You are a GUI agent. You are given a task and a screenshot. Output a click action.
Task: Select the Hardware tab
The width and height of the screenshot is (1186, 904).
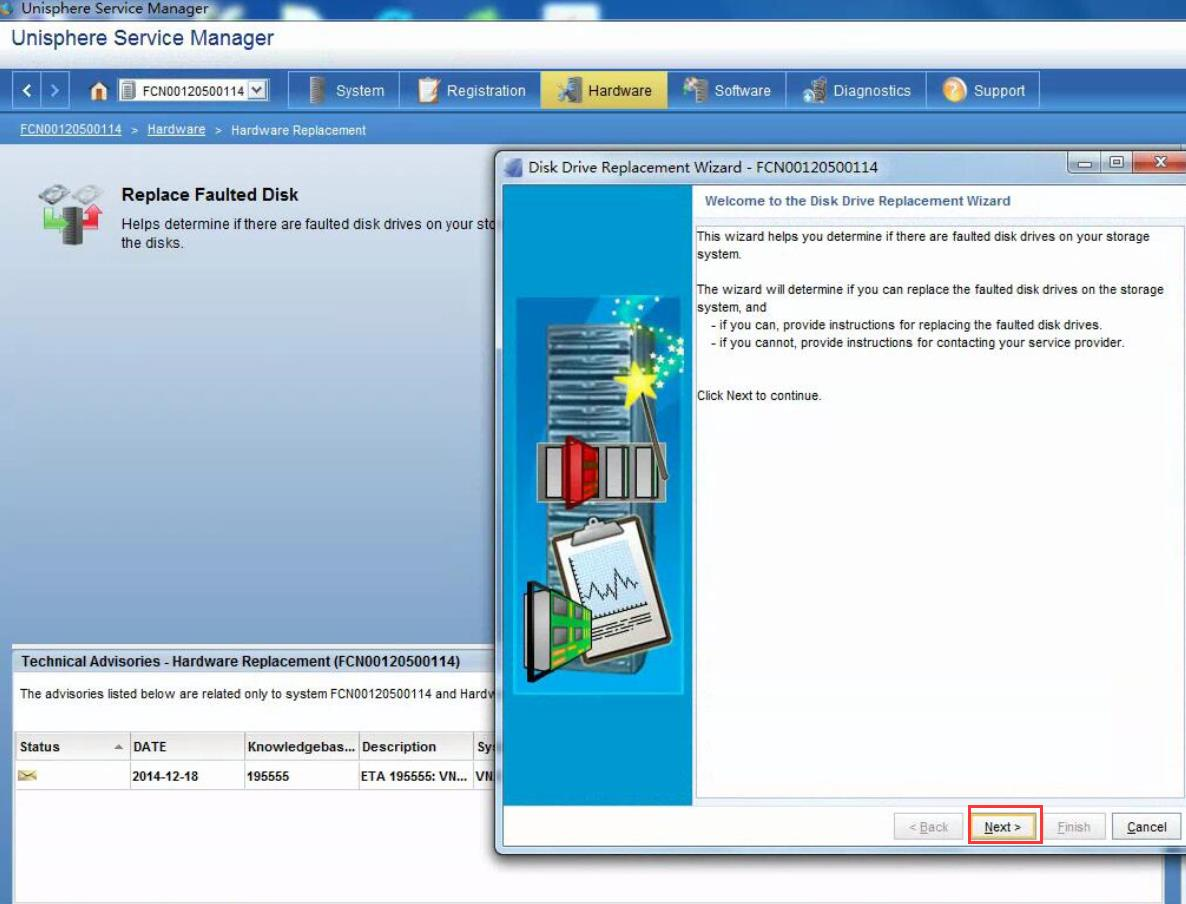pyautogui.click(x=604, y=90)
